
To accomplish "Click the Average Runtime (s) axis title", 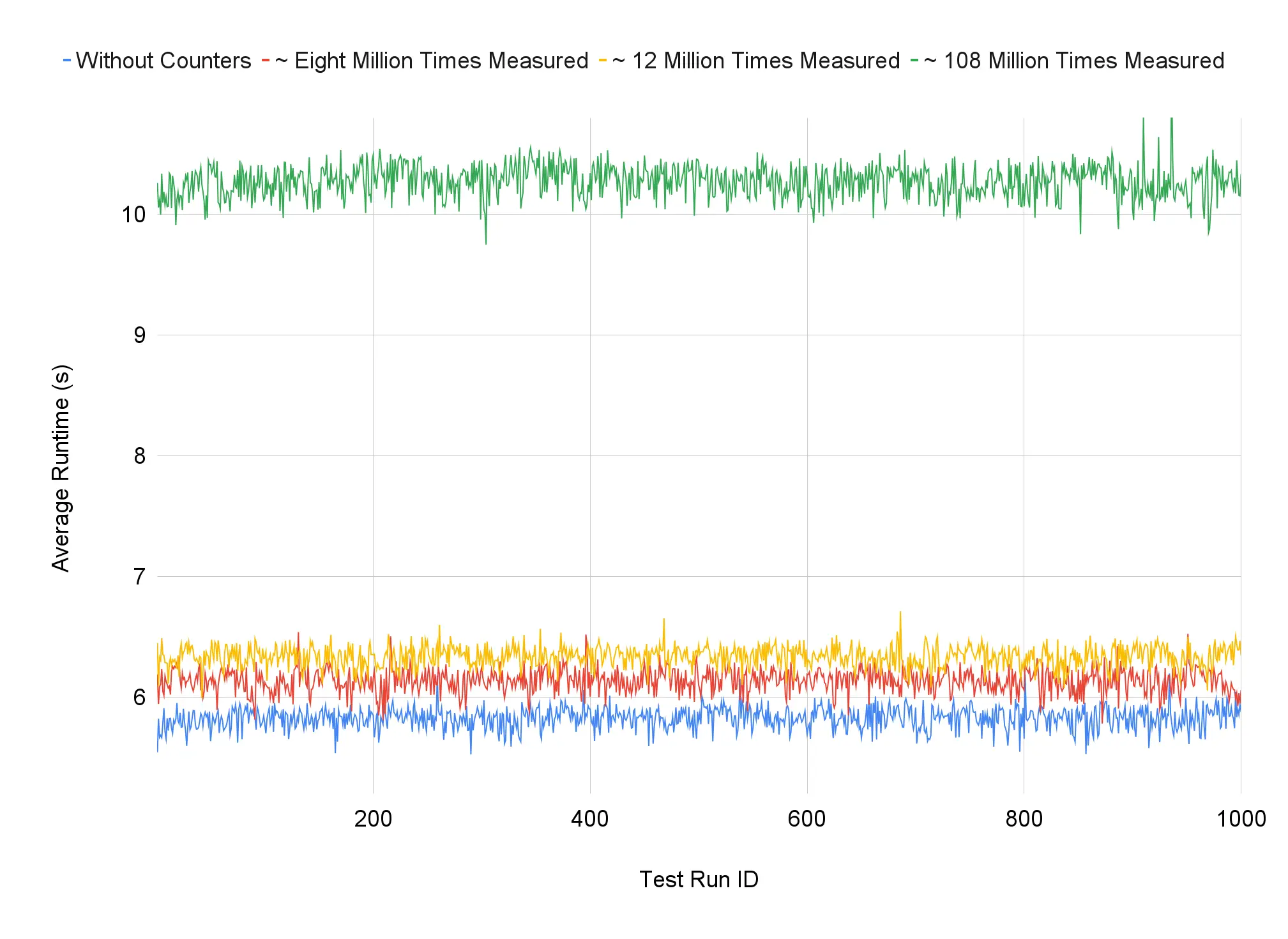I will pyautogui.click(x=61, y=468).
